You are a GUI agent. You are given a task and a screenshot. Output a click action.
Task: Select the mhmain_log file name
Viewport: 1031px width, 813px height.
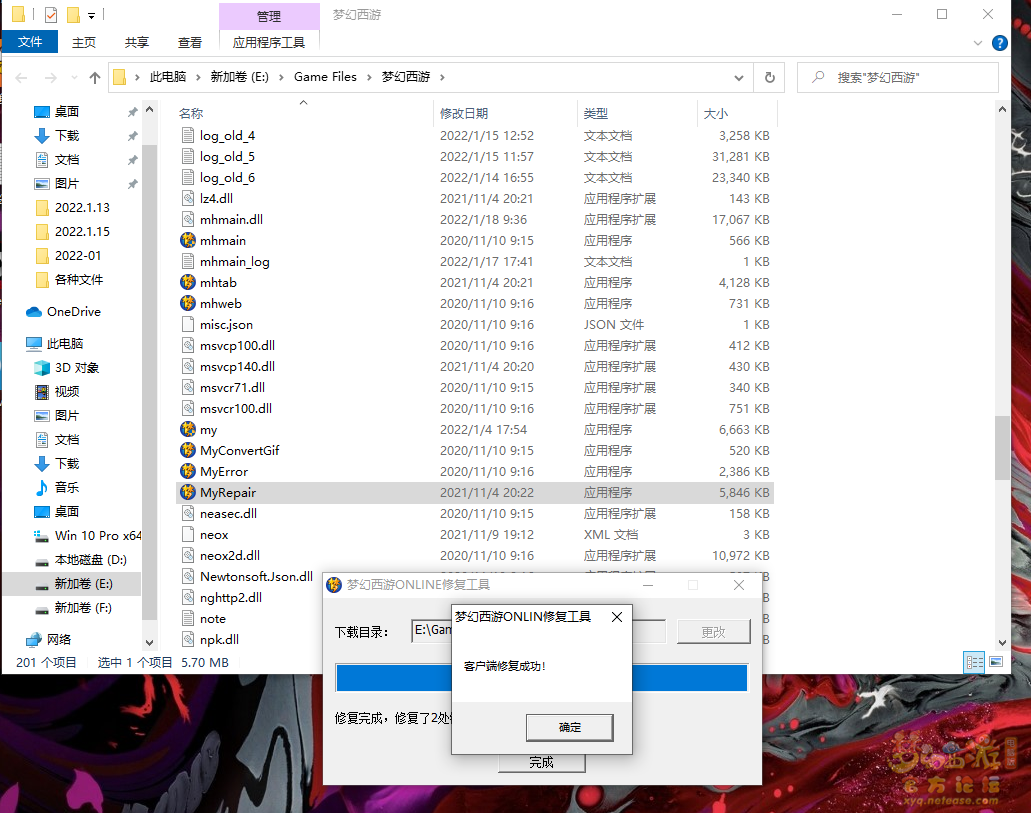coord(235,262)
